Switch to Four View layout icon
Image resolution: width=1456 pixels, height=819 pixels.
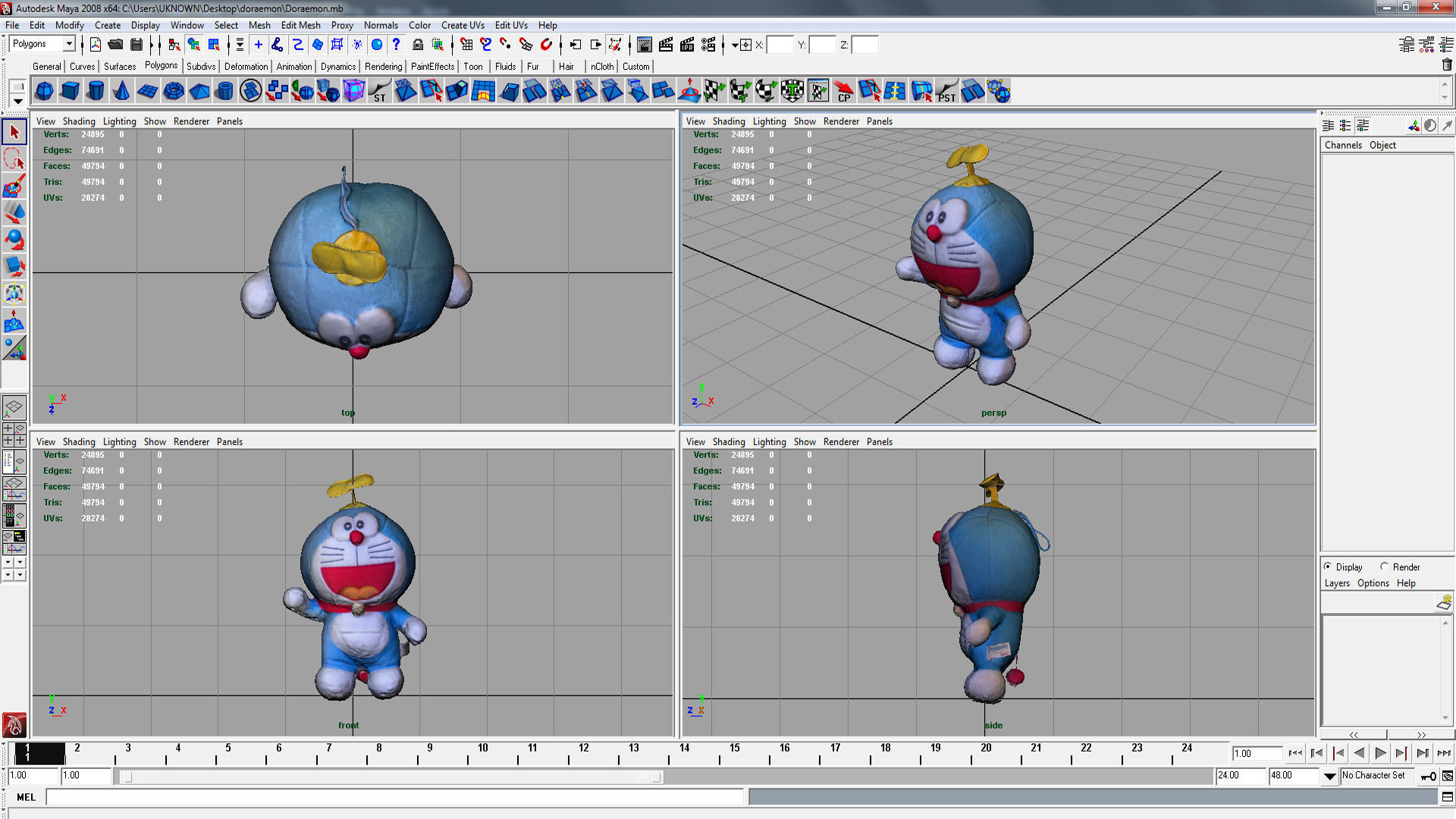[x=14, y=434]
